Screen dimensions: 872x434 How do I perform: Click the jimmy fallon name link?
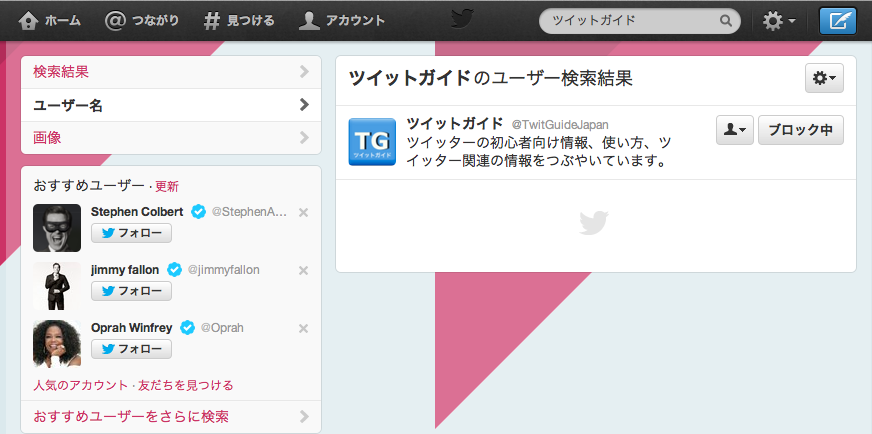(x=125, y=270)
